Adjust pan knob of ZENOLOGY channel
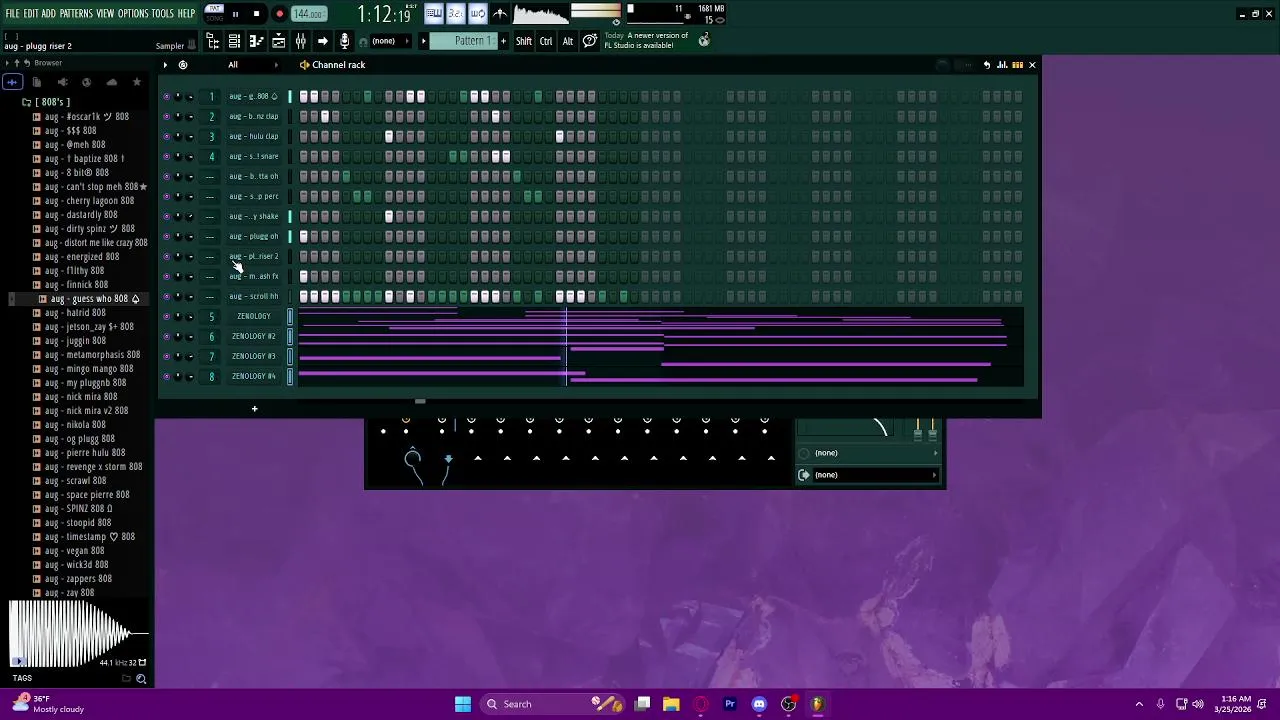 [x=178, y=317]
